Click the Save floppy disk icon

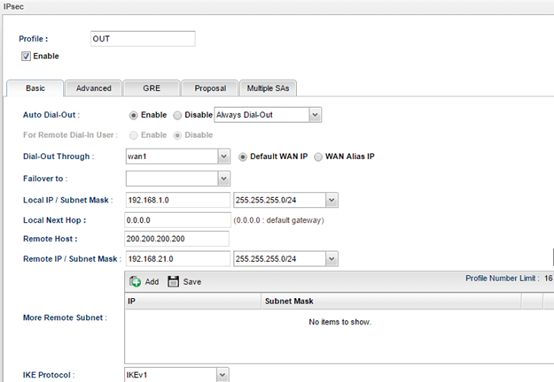point(173,282)
